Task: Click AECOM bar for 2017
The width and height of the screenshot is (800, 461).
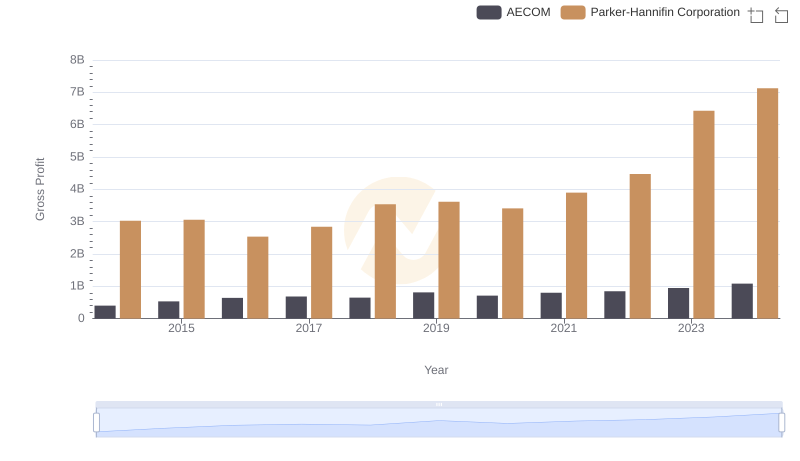Action: [x=296, y=308]
